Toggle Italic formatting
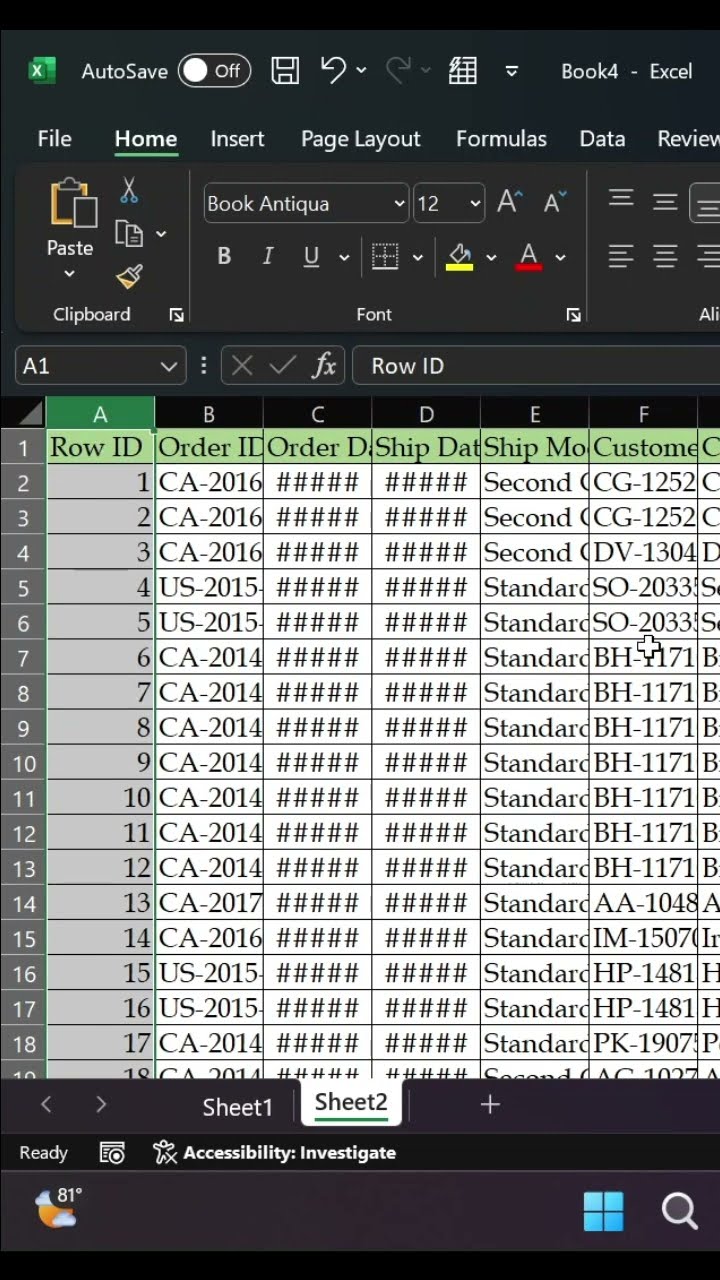 267,256
